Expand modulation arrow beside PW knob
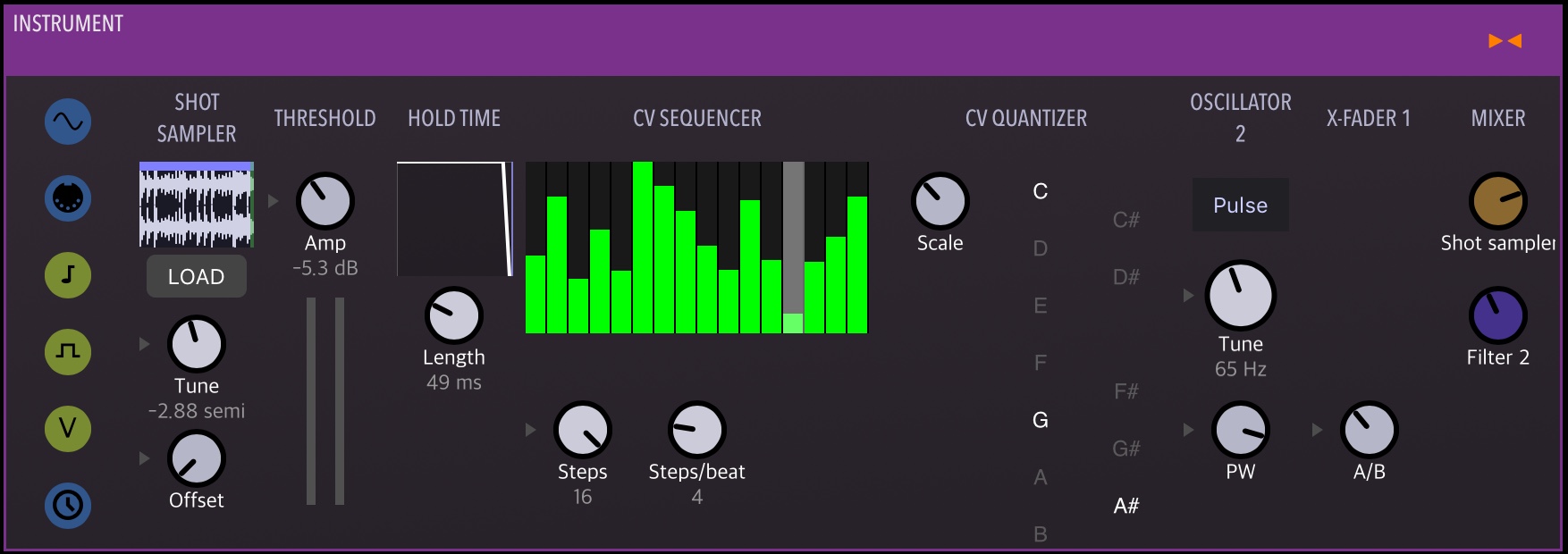Screen dimensions: 1568x554 pos(1188,430)
